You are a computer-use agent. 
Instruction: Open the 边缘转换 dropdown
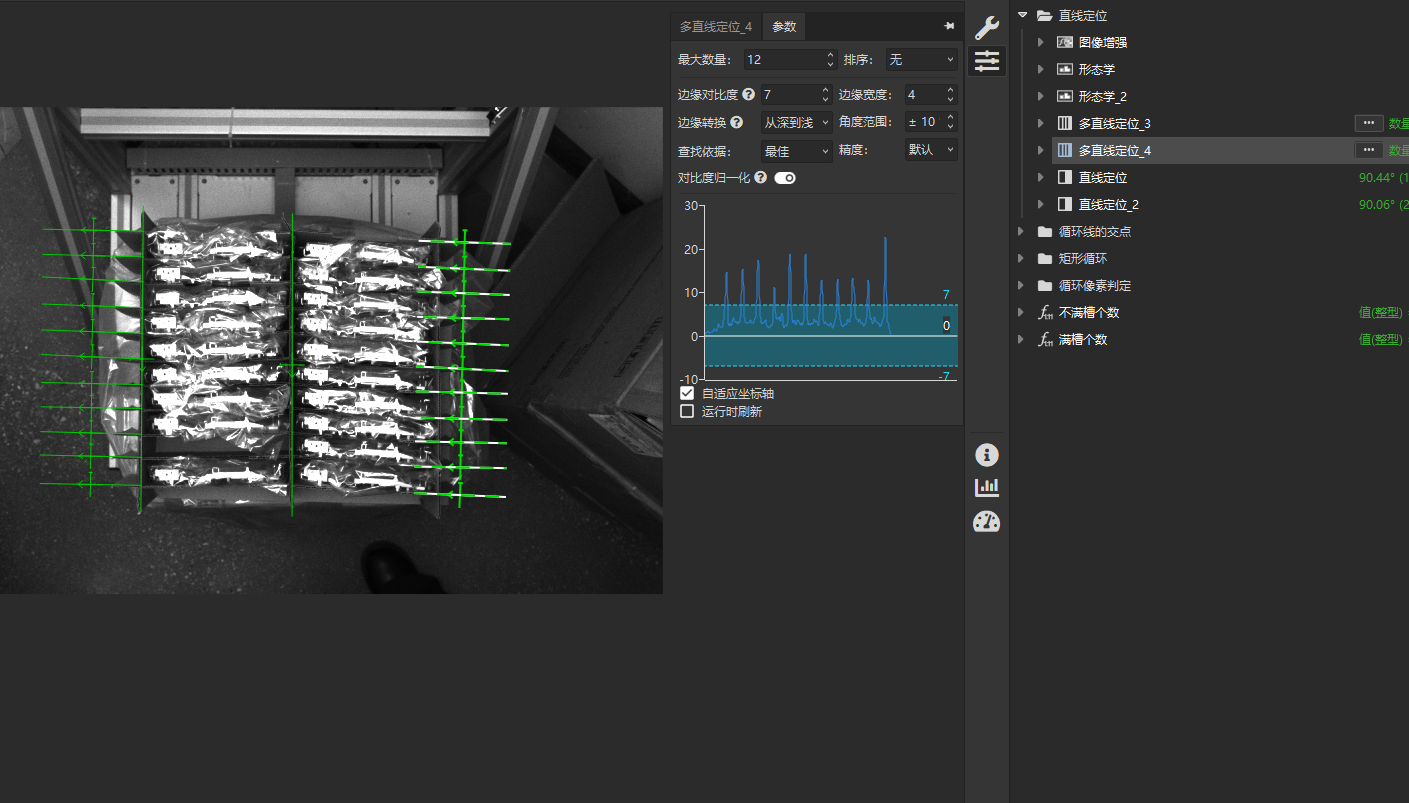(x=797, y=122)
